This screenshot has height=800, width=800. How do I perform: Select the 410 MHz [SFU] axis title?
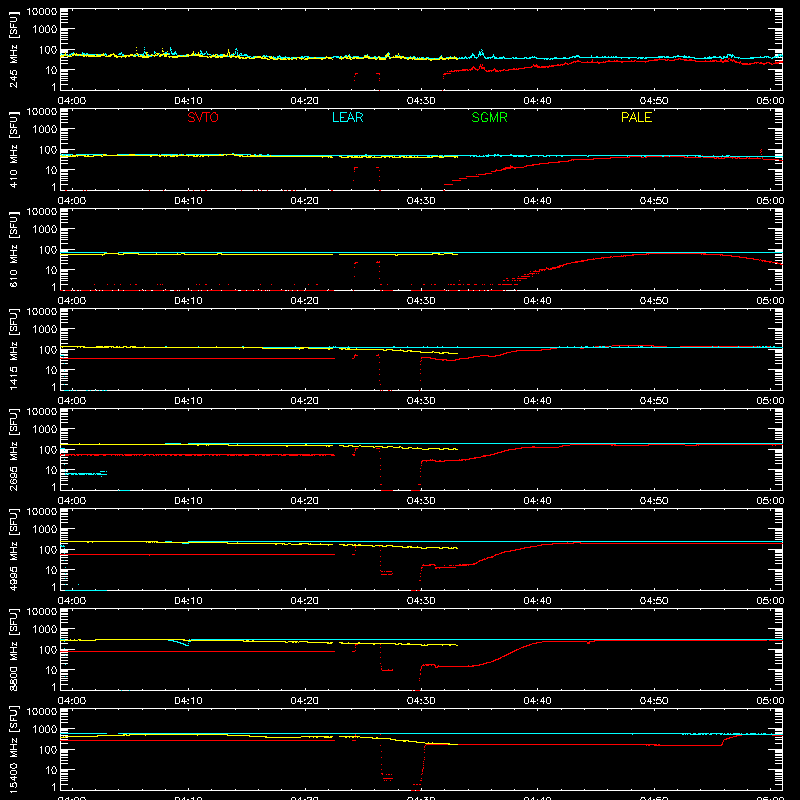(14, 151)
